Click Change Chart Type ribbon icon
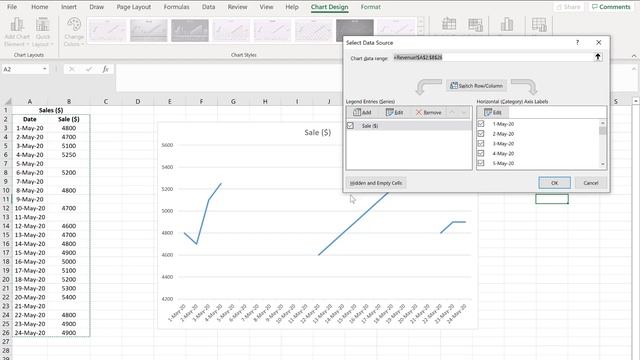640x360 pixels. coord(507,24)
